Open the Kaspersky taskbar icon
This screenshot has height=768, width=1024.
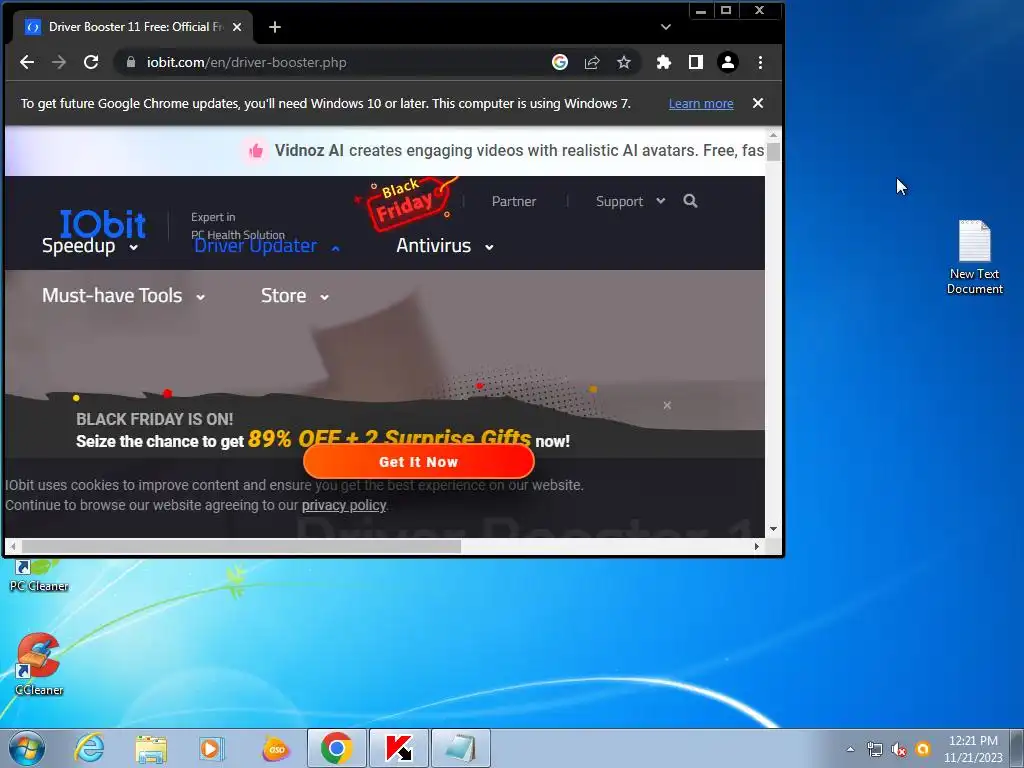click(398, 748)
